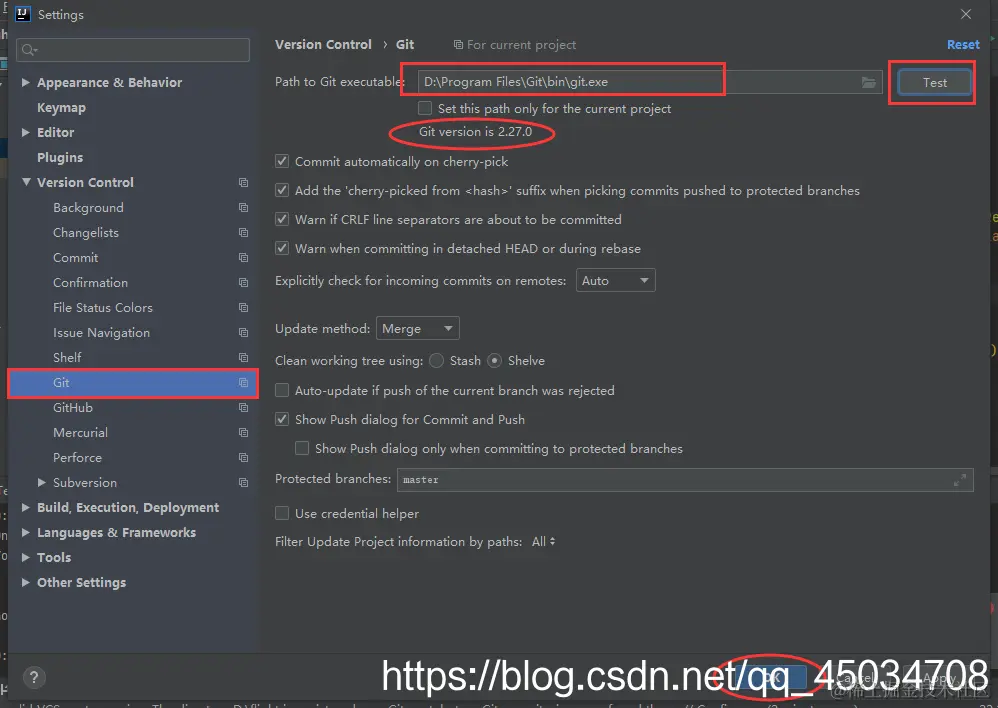Click the Path to Git executable field

pyautogui.click(x=650, y=82)
